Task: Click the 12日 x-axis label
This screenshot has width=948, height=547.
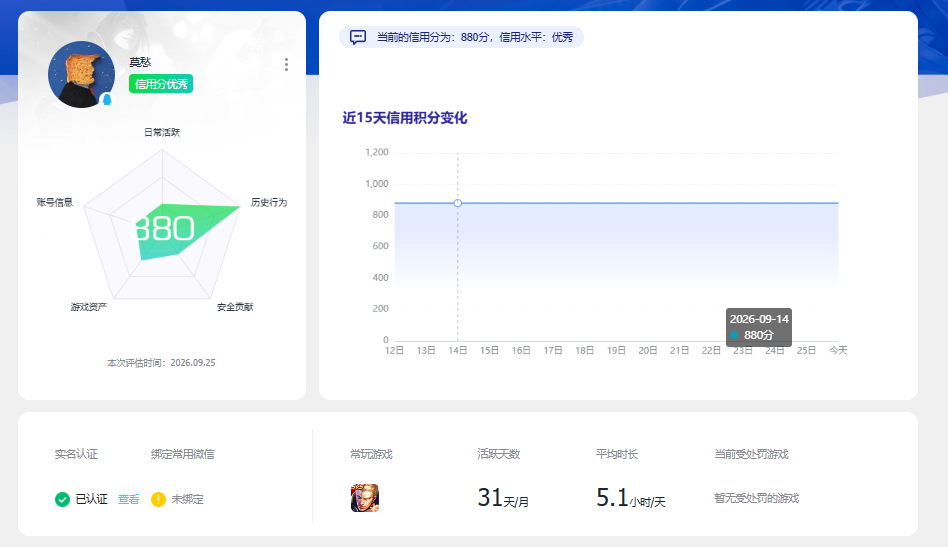Action: tap(394, 350)
